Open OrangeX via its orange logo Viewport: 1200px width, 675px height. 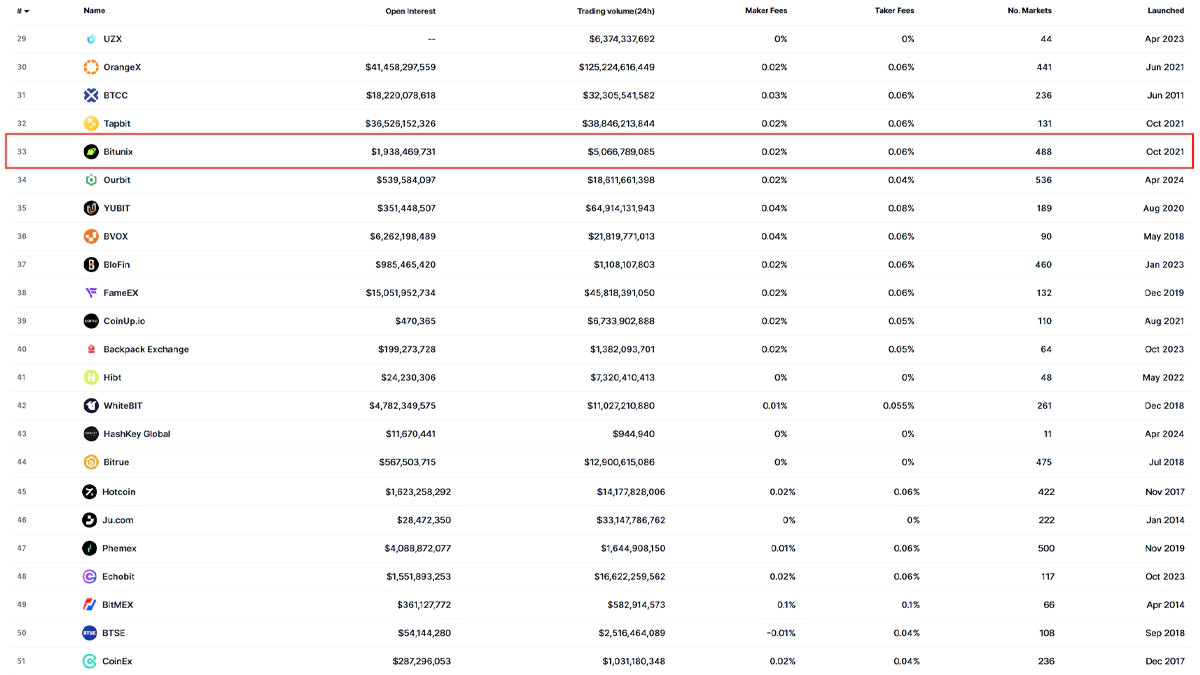point(91,67)
